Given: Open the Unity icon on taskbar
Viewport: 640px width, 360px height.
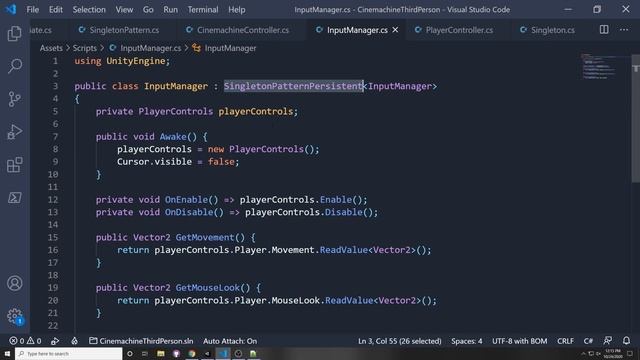Looking at the screenshot, I should click(207, 353).
